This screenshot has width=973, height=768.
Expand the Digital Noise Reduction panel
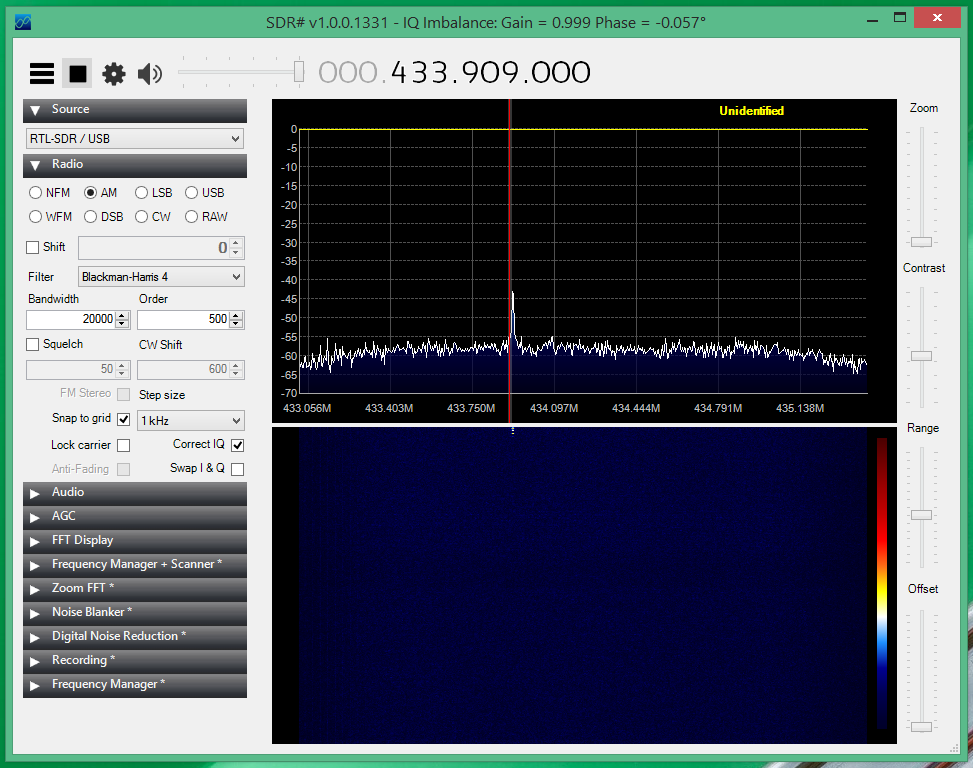[135, 638]
